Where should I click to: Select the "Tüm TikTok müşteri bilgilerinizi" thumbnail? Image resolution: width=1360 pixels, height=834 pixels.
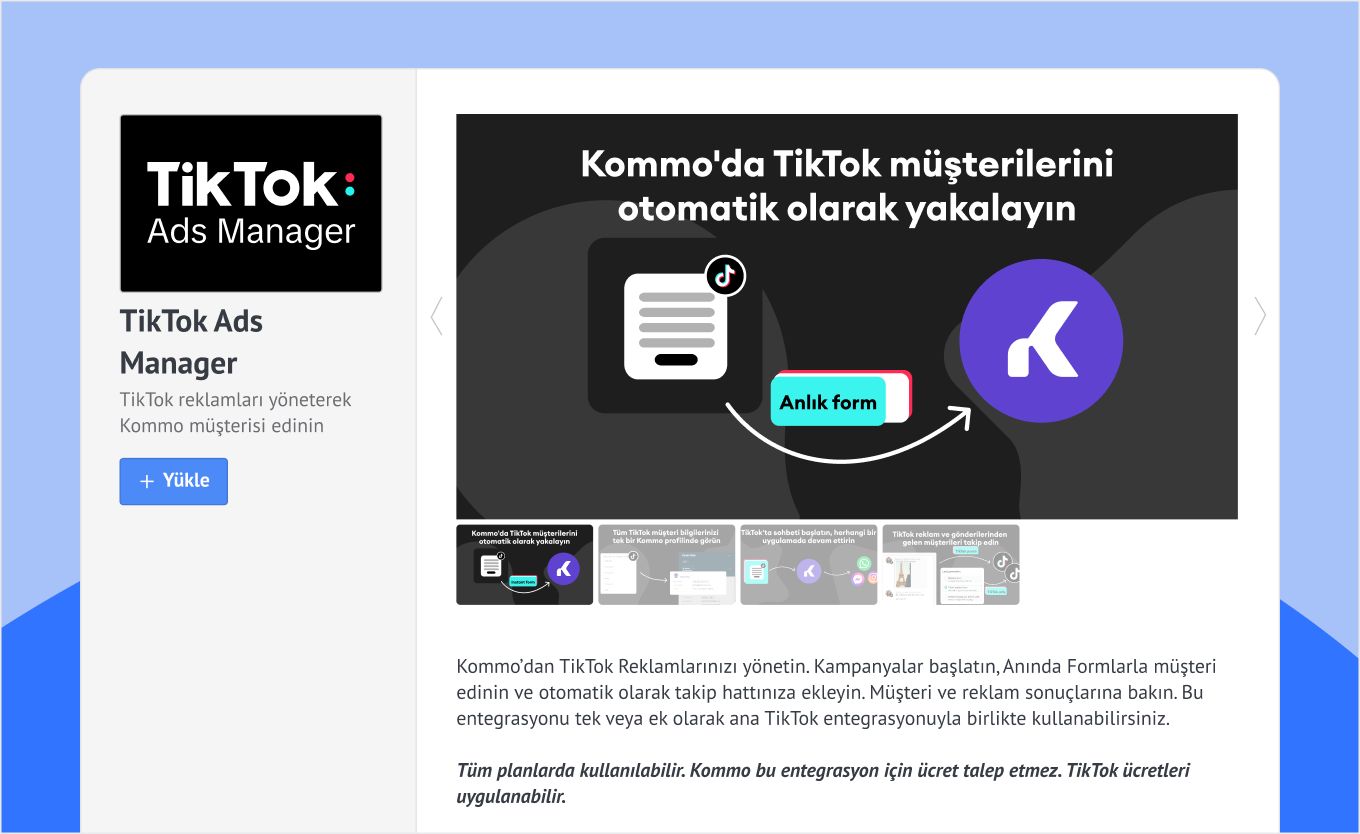click(666, 565)
